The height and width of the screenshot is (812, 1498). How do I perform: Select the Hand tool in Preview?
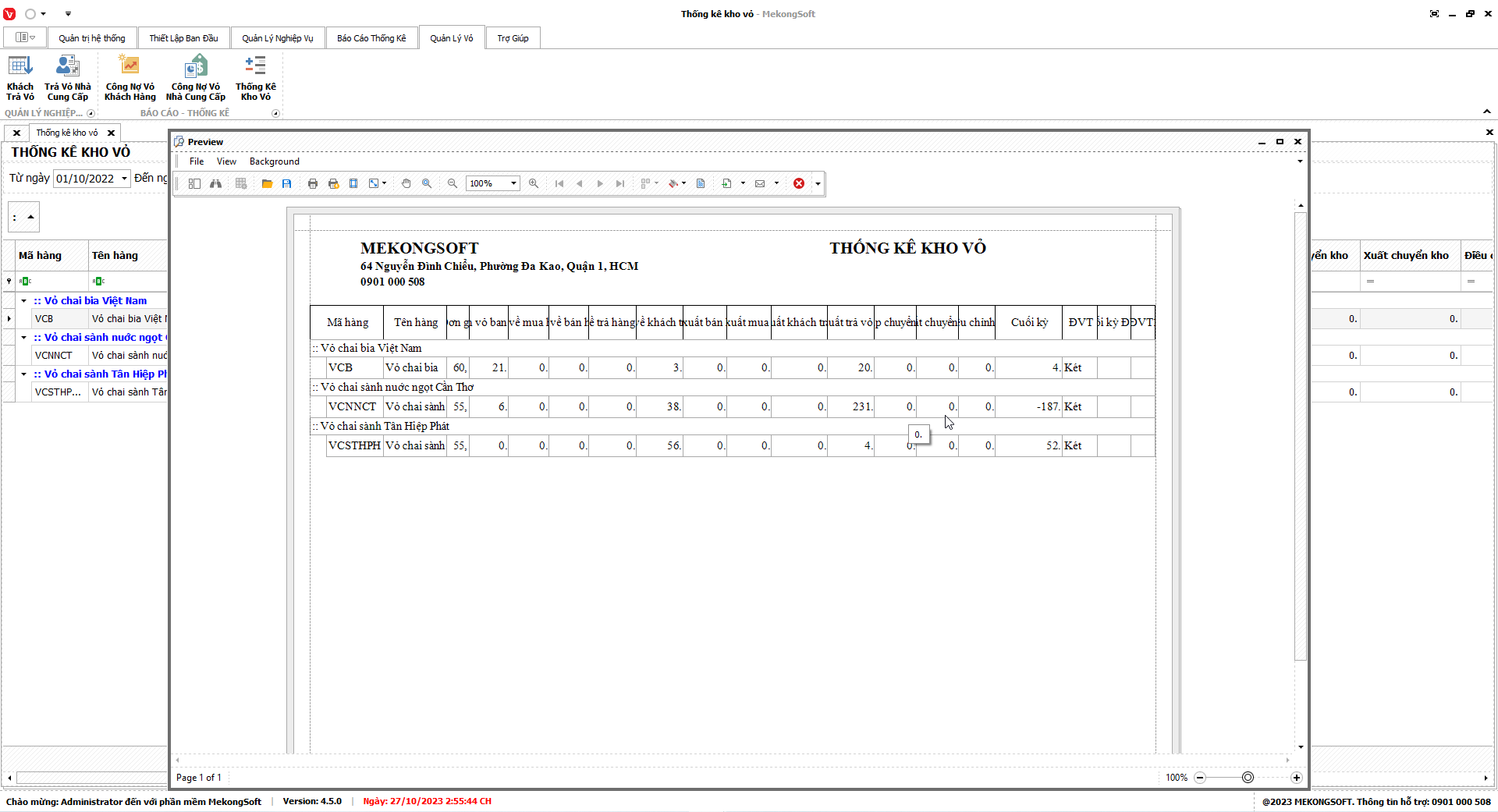coord(406,183)
